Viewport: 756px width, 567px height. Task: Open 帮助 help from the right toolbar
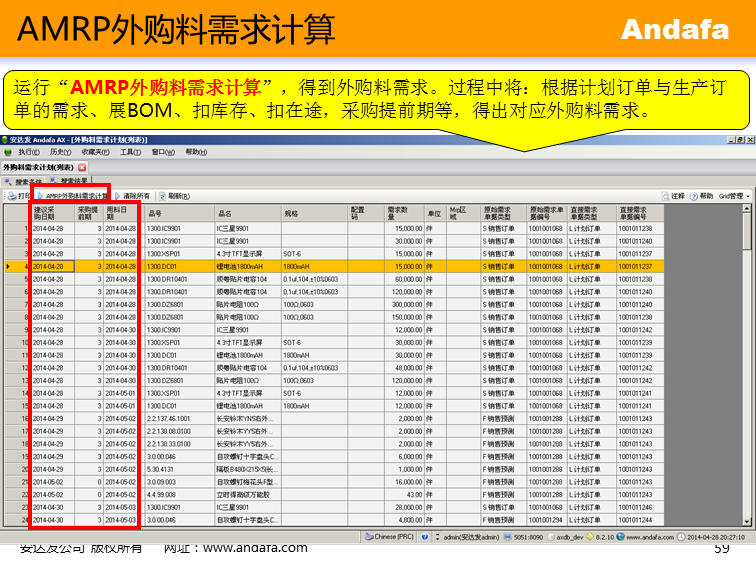[x=702, y=196]
